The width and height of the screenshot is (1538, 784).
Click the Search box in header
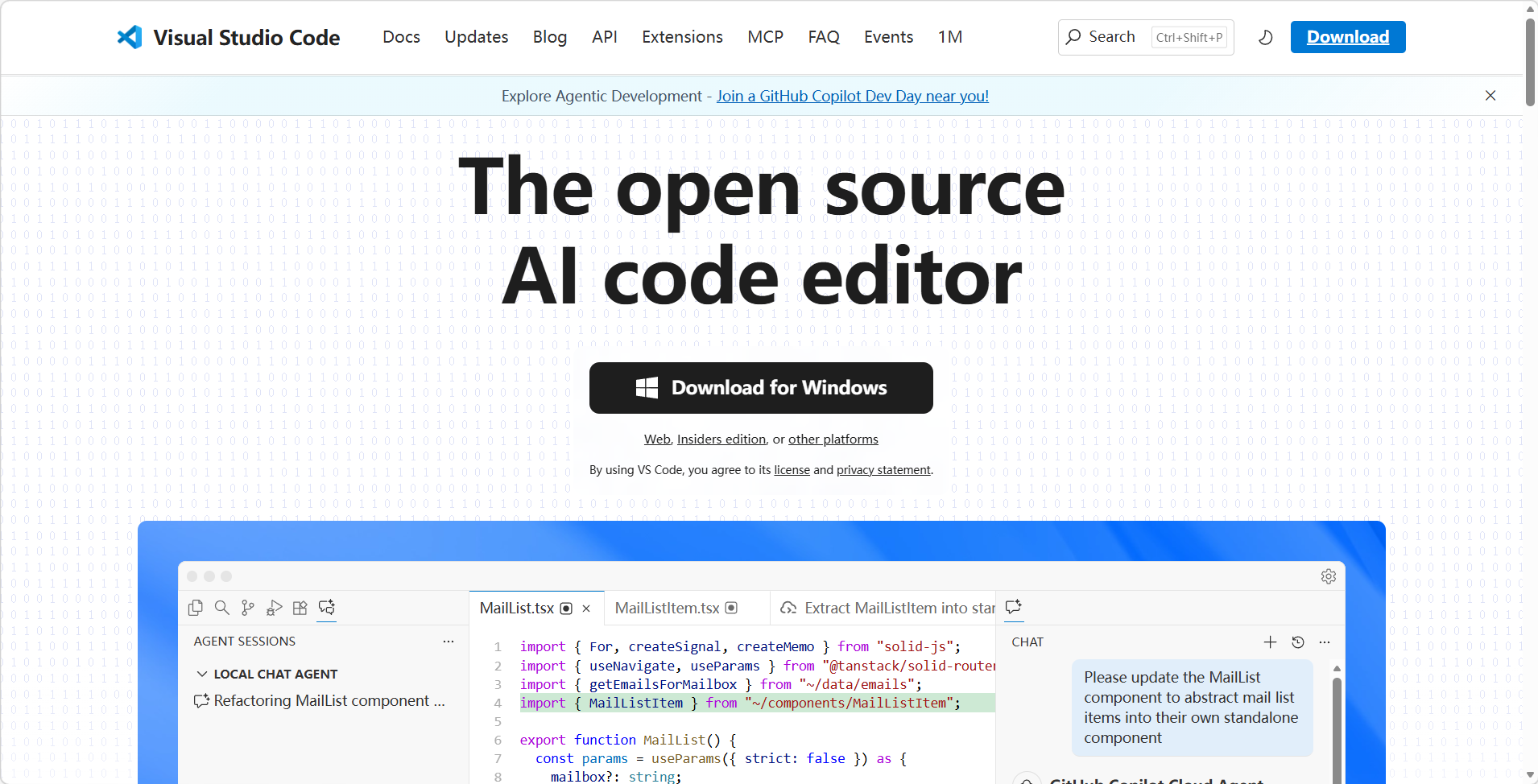click(1146, 37)
